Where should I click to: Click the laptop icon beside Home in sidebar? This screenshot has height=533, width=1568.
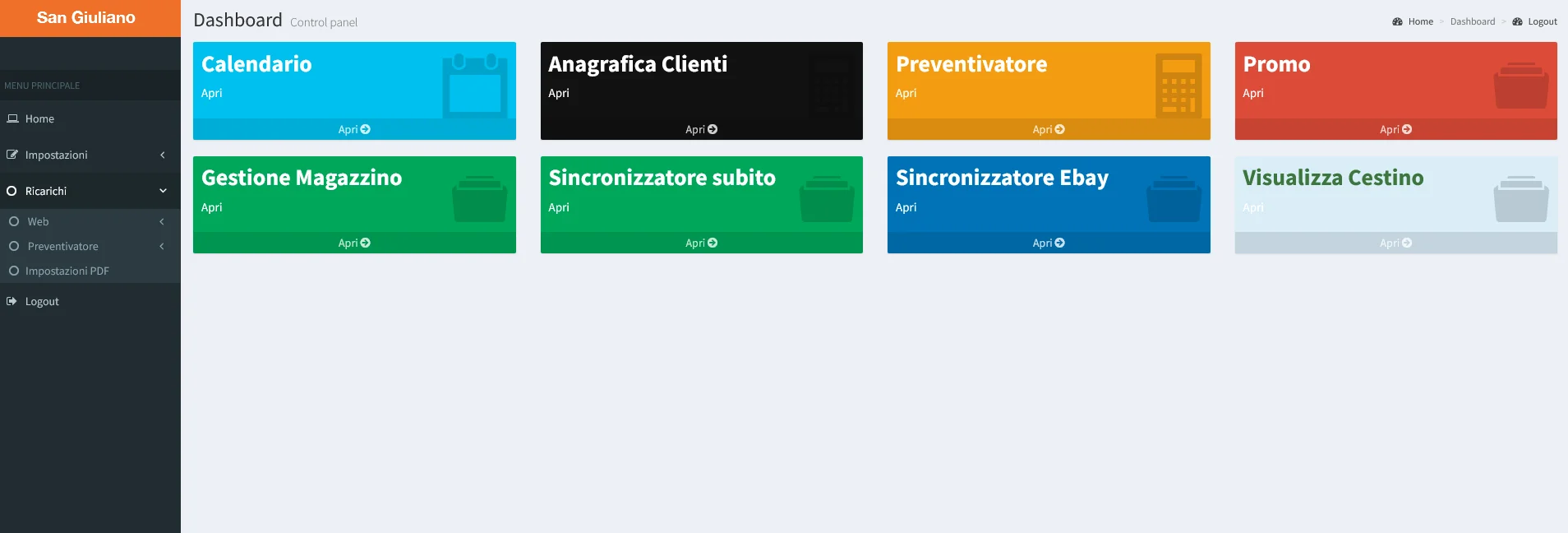coord(12,118)
